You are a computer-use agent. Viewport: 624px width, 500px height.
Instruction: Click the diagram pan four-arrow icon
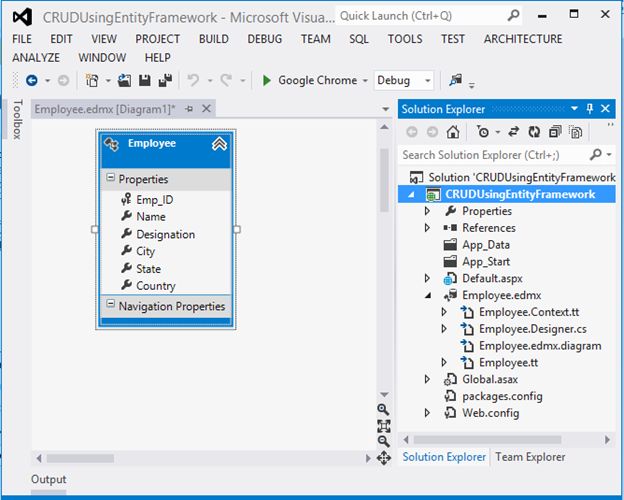384,458
